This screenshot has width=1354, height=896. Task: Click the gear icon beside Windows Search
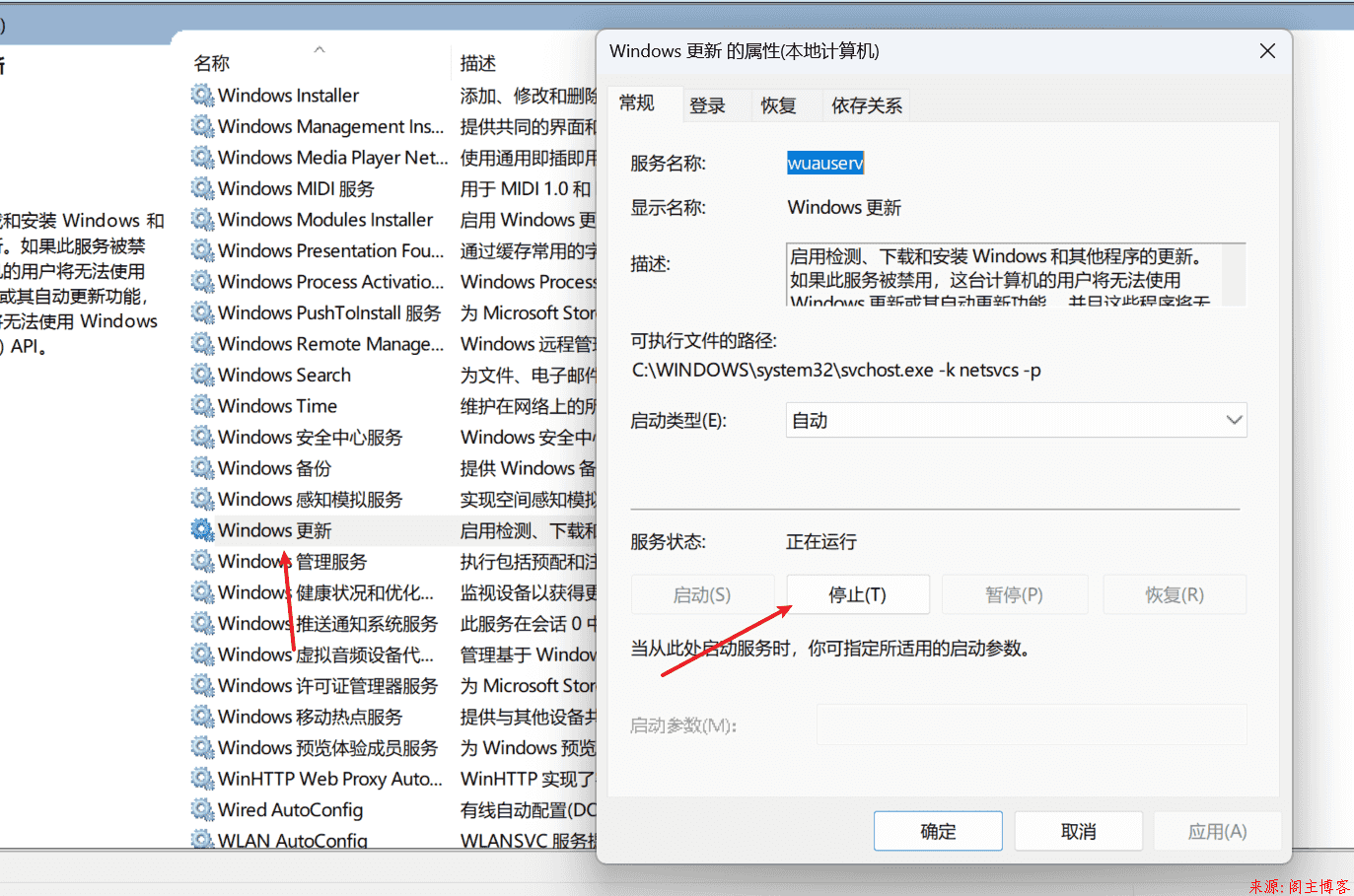[x=202, y=375]
